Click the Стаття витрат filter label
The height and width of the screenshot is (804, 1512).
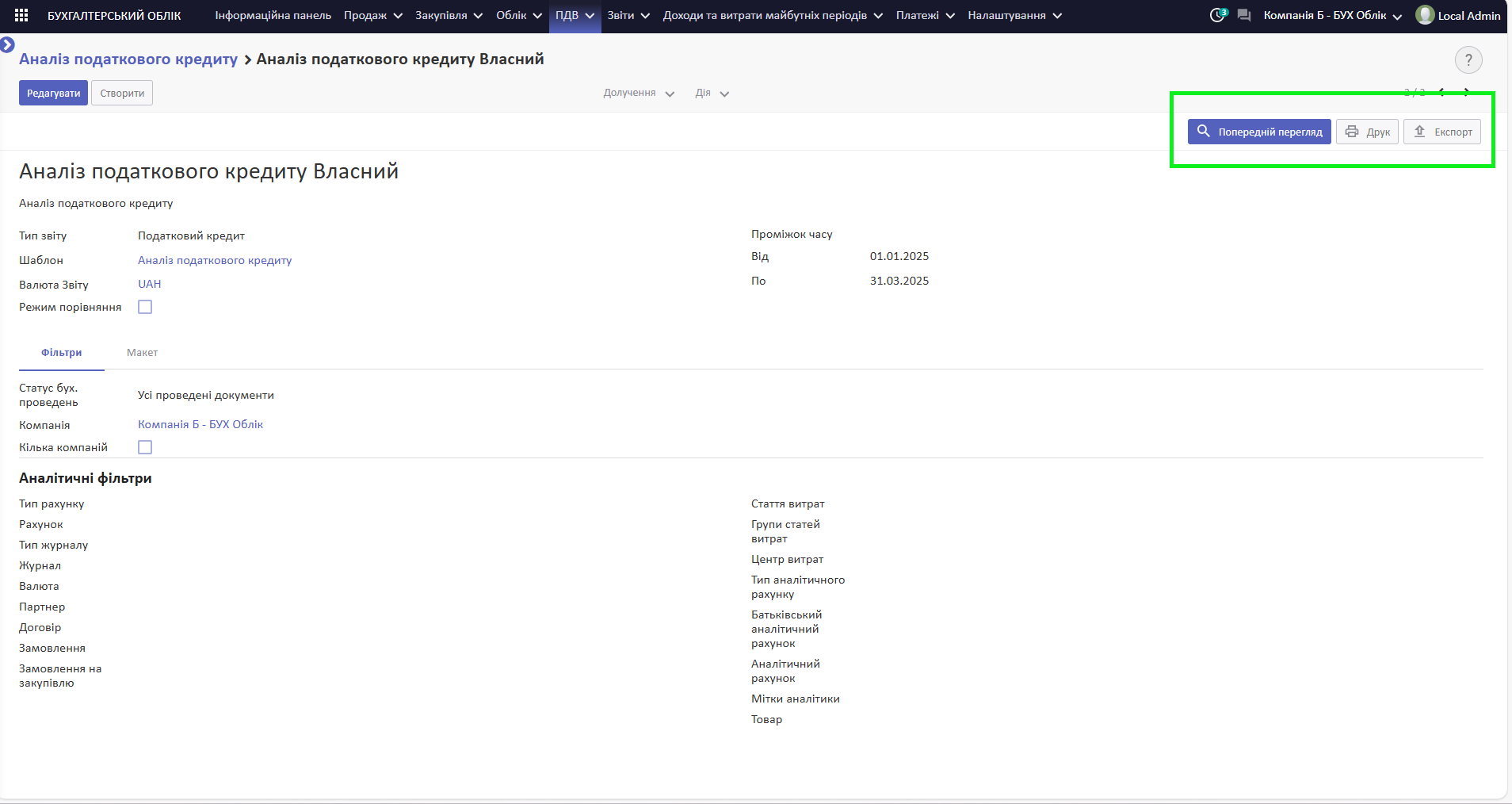point(788,503)
